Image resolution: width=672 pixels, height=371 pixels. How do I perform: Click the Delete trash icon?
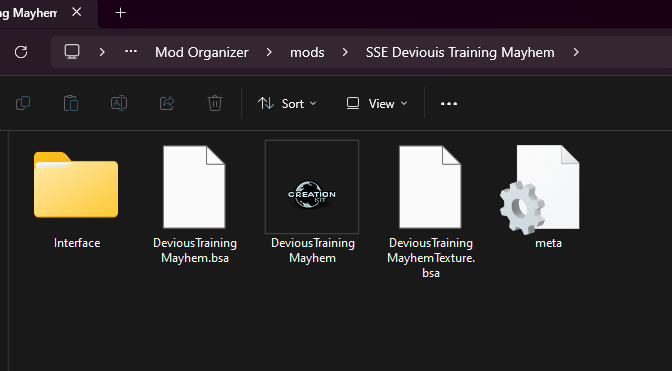pos(215,103)
